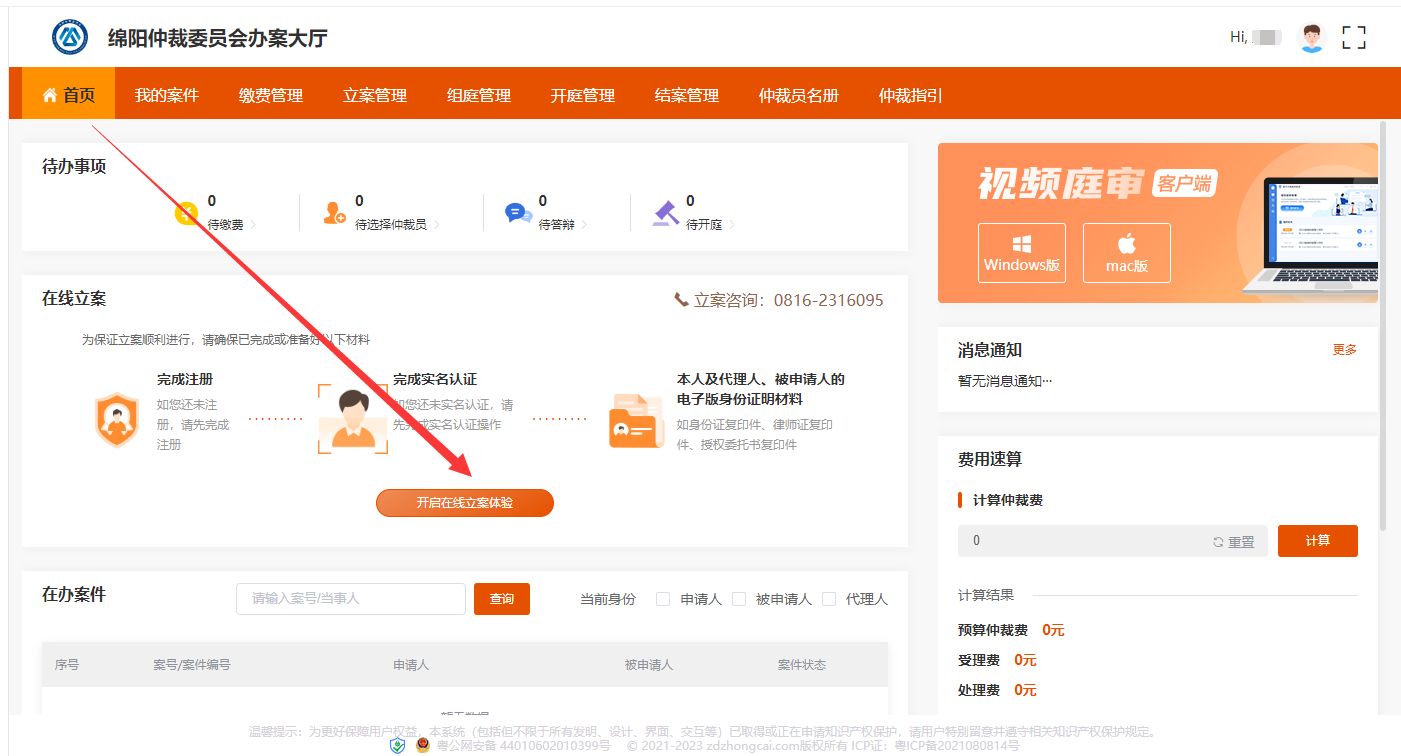1401x756 pixels.
Task: Check the 申请人 identity checkbox
Action: coord(663,598)
